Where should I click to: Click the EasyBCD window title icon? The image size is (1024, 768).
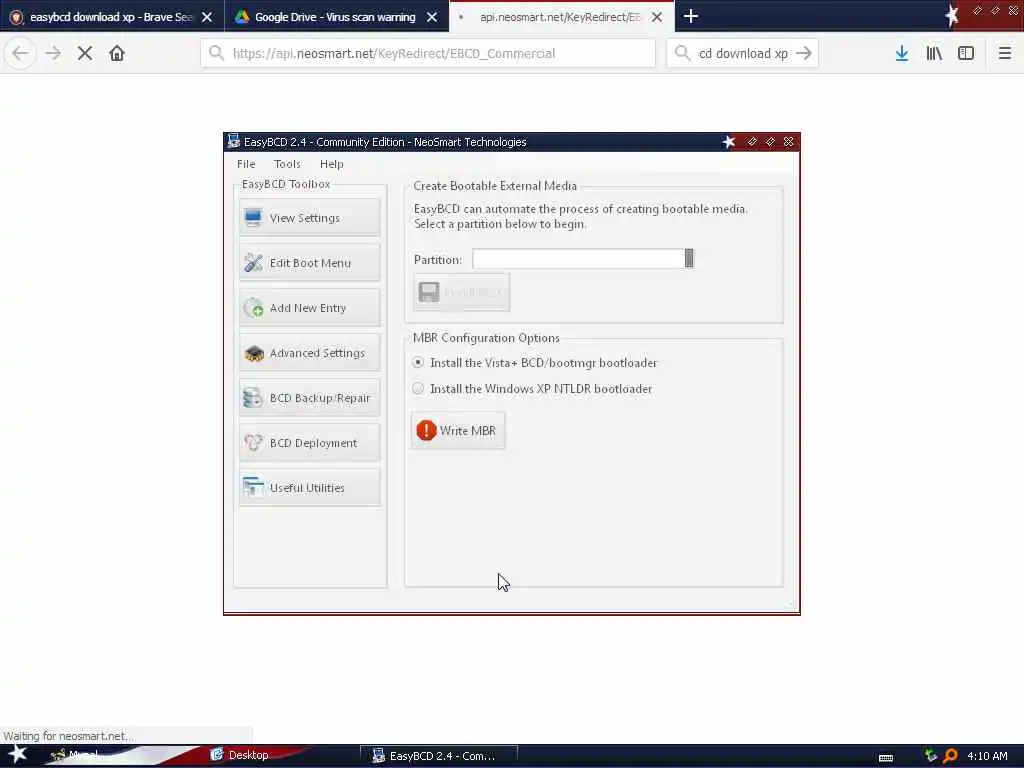[x=233, y=141]
